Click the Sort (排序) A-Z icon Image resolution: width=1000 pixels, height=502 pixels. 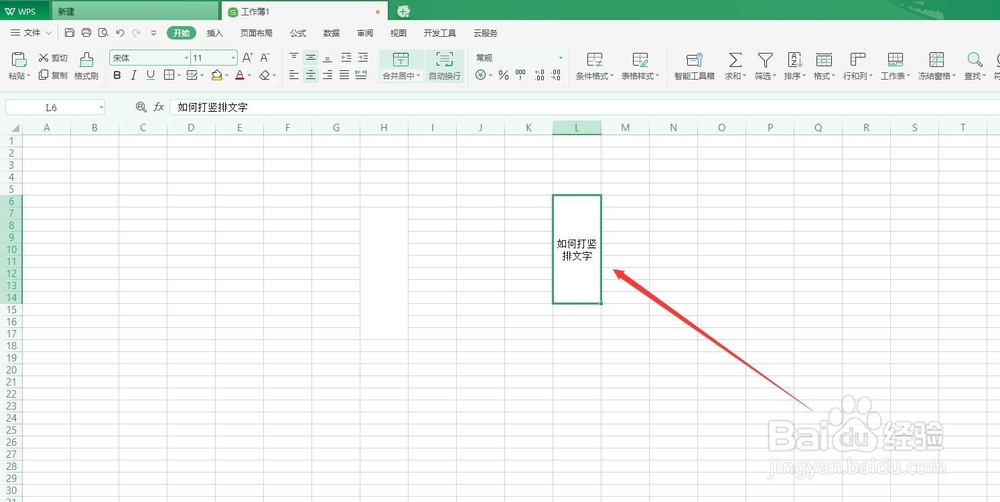pos(795,60)
